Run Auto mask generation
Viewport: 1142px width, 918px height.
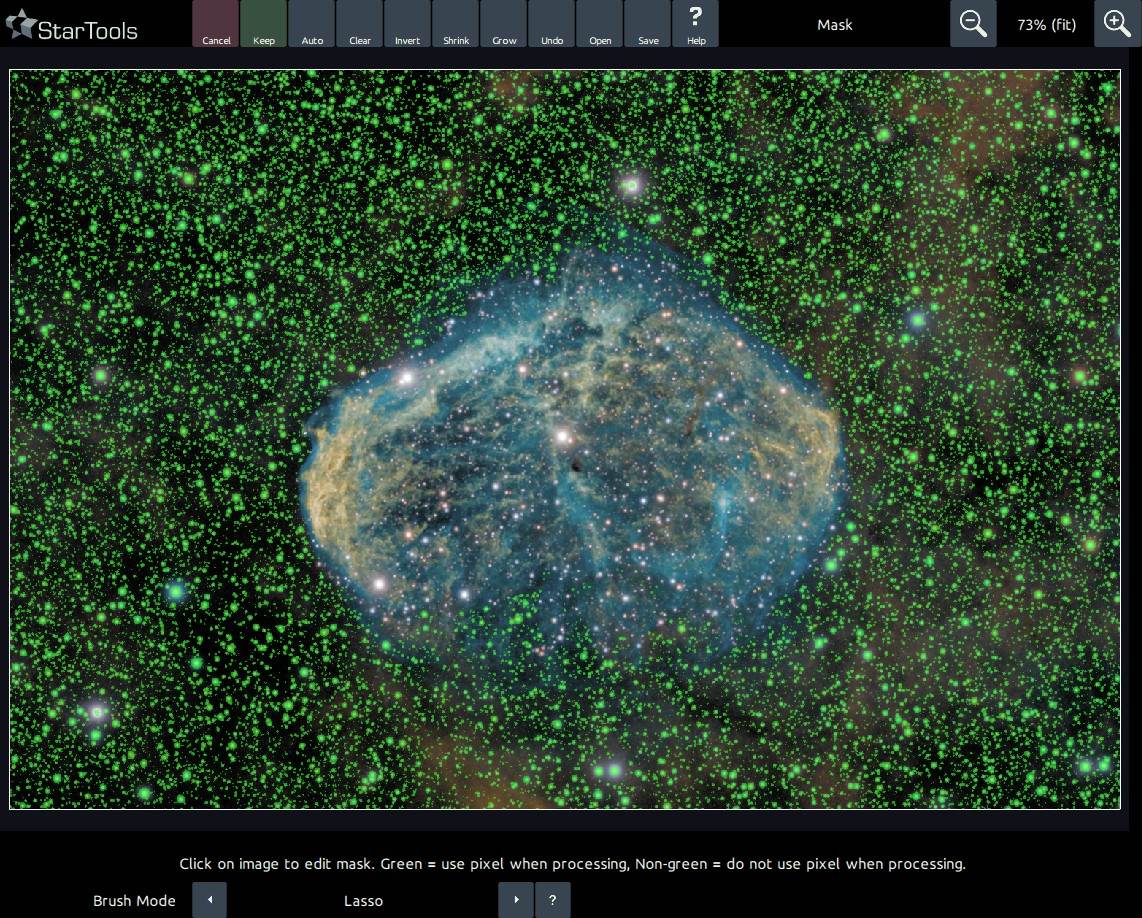[x=312, y=24]
